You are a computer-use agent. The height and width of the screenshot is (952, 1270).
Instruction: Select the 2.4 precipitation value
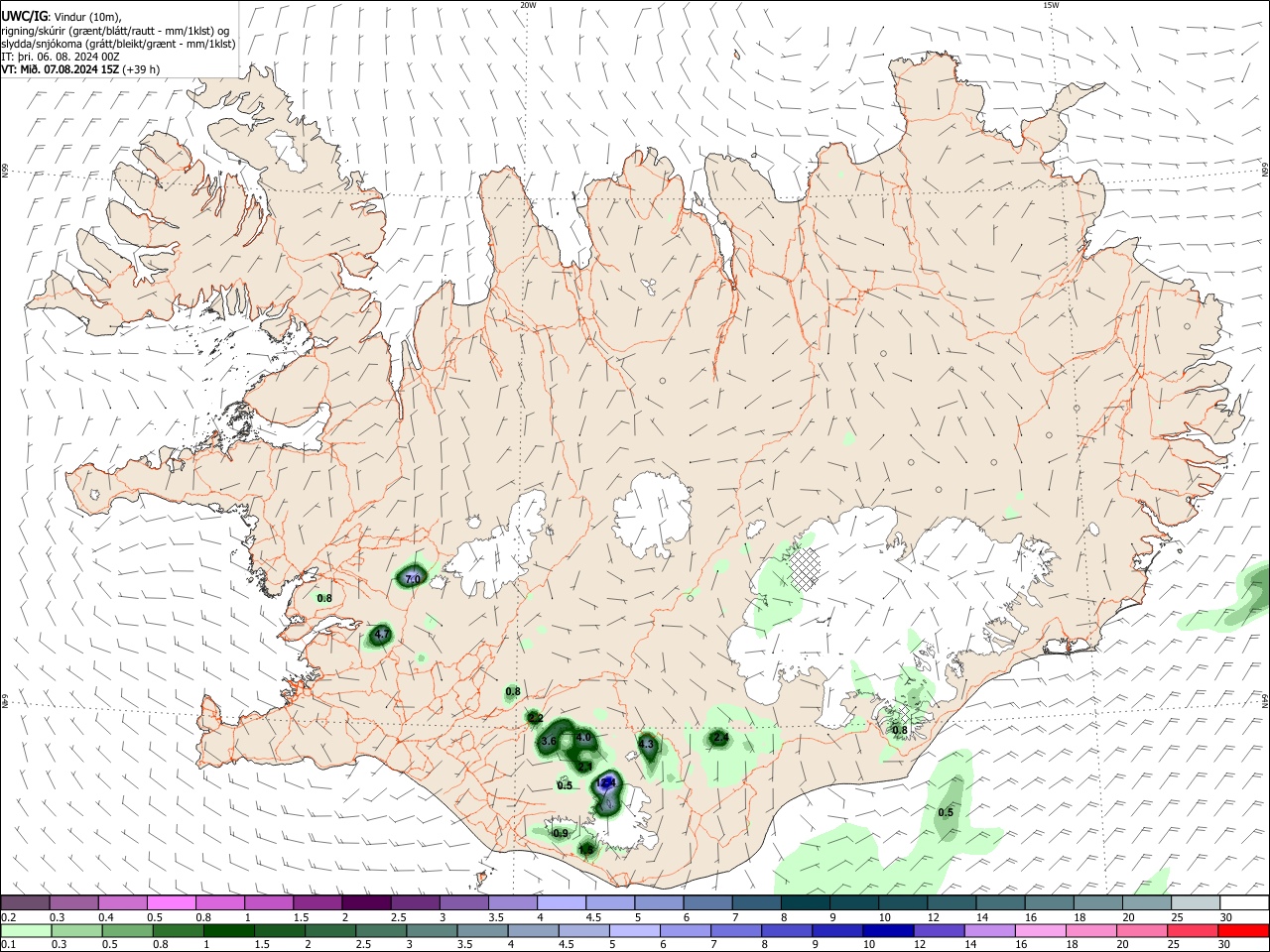720,738
